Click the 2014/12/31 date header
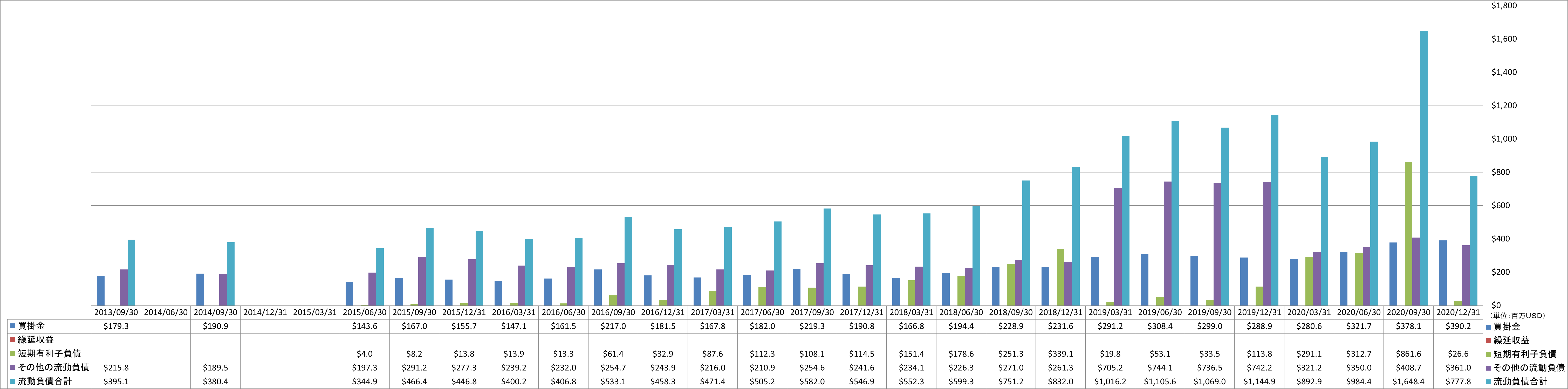The width and height of the screenshot is (1568, 389). (265, 312)
